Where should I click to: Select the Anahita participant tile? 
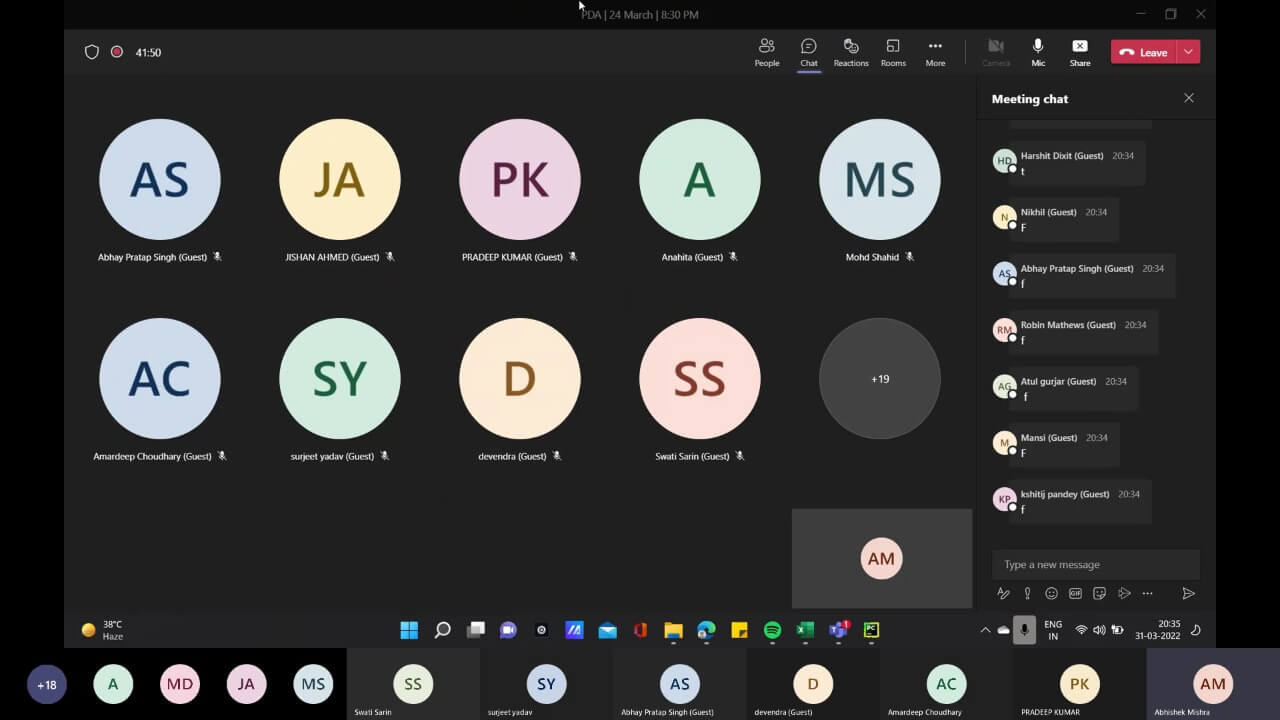pos(700,190)
